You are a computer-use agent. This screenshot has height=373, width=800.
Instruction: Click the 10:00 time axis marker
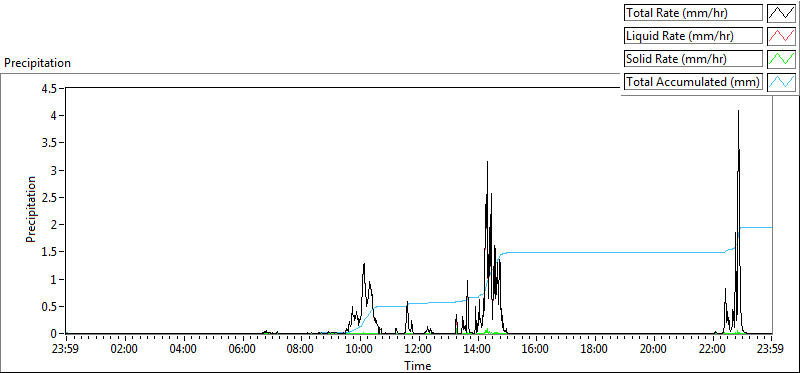pos(360,350)
